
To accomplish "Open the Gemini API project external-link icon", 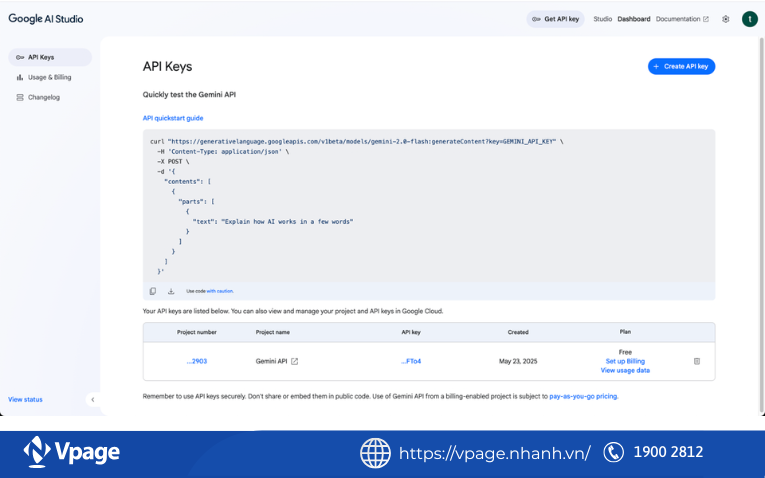I will point(295,361).
